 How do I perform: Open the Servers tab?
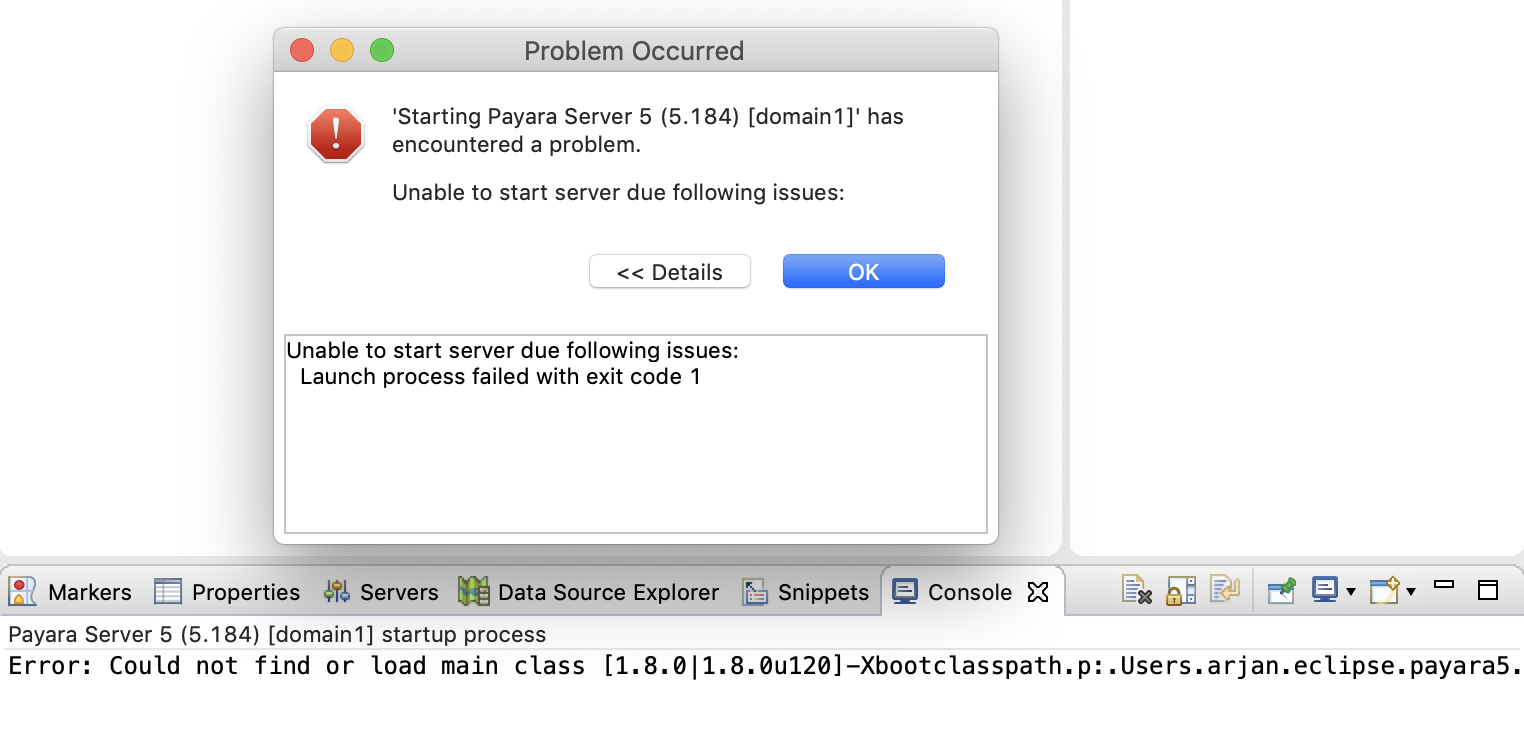coord(381,592)
